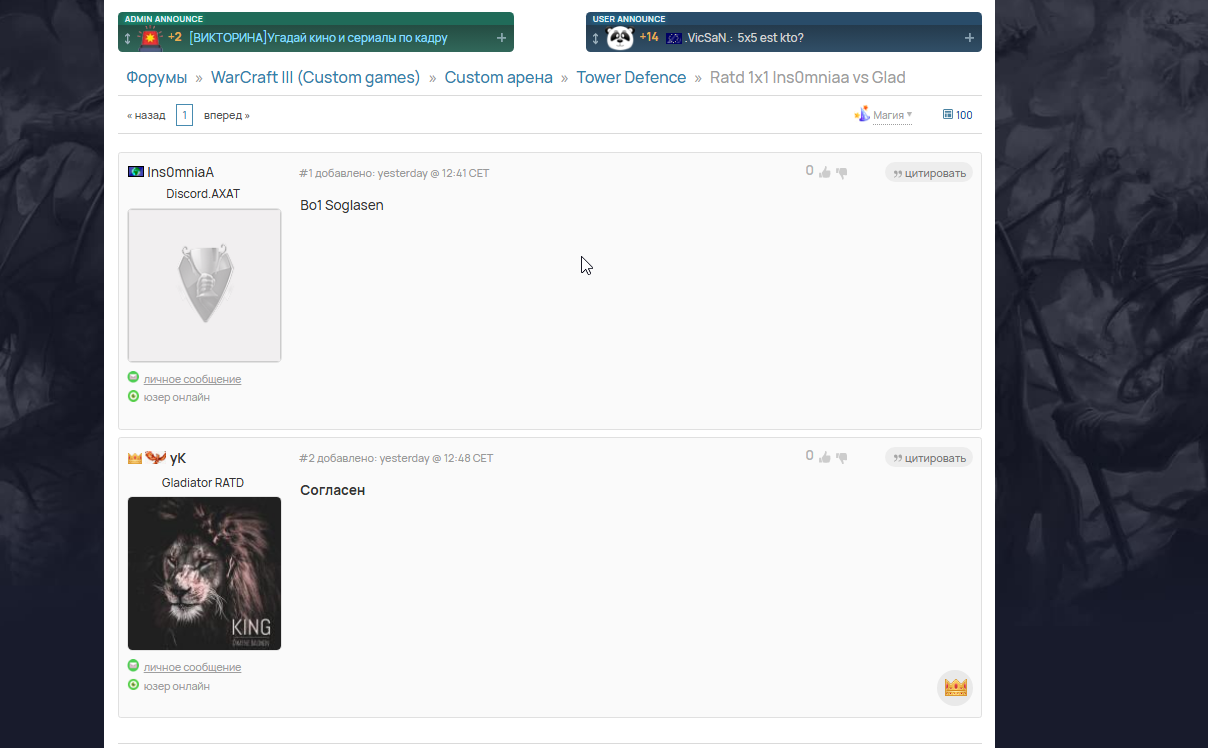Open Custom арена breadcrumb

pos(499,77)
